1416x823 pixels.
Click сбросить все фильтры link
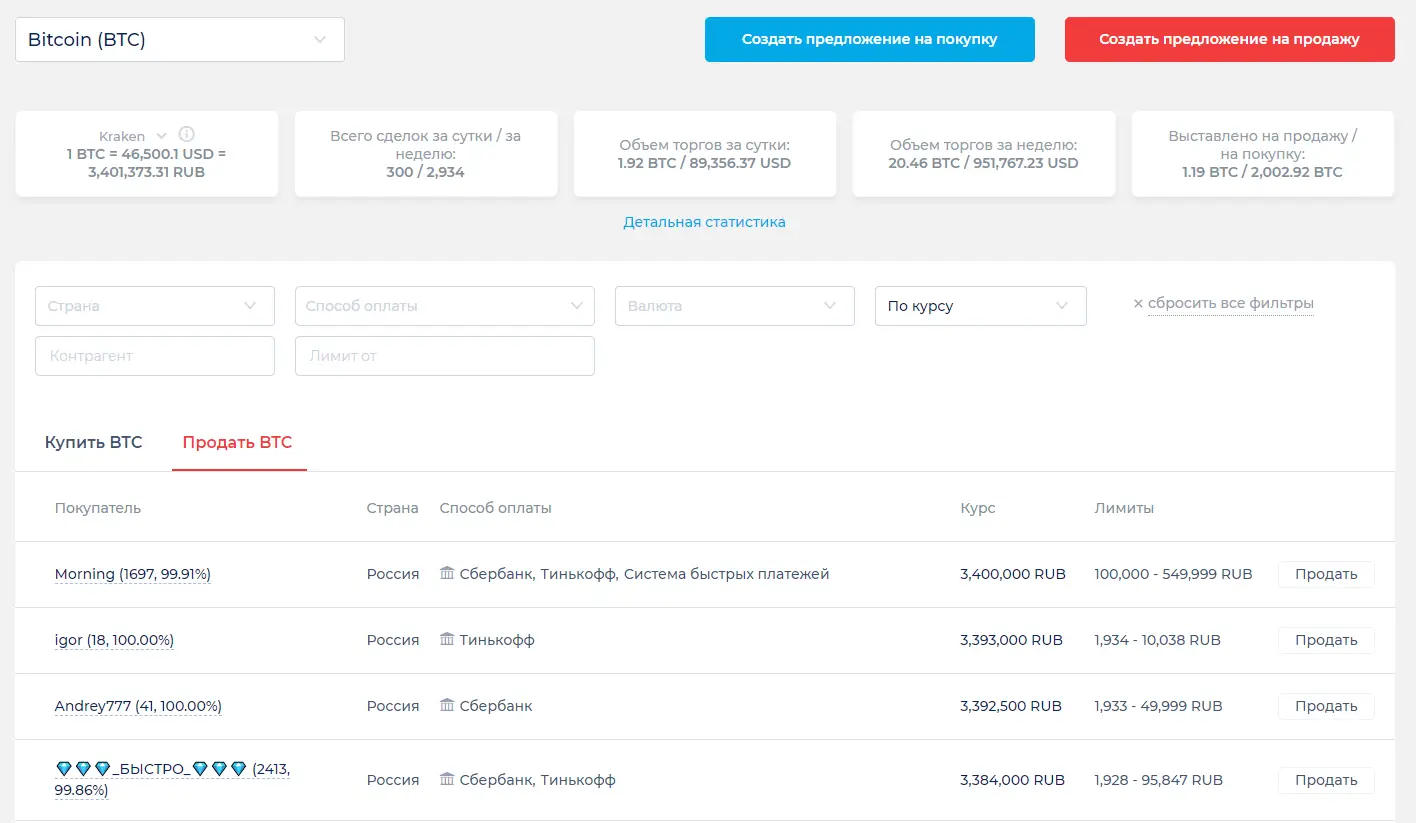tap(1231, 303)
